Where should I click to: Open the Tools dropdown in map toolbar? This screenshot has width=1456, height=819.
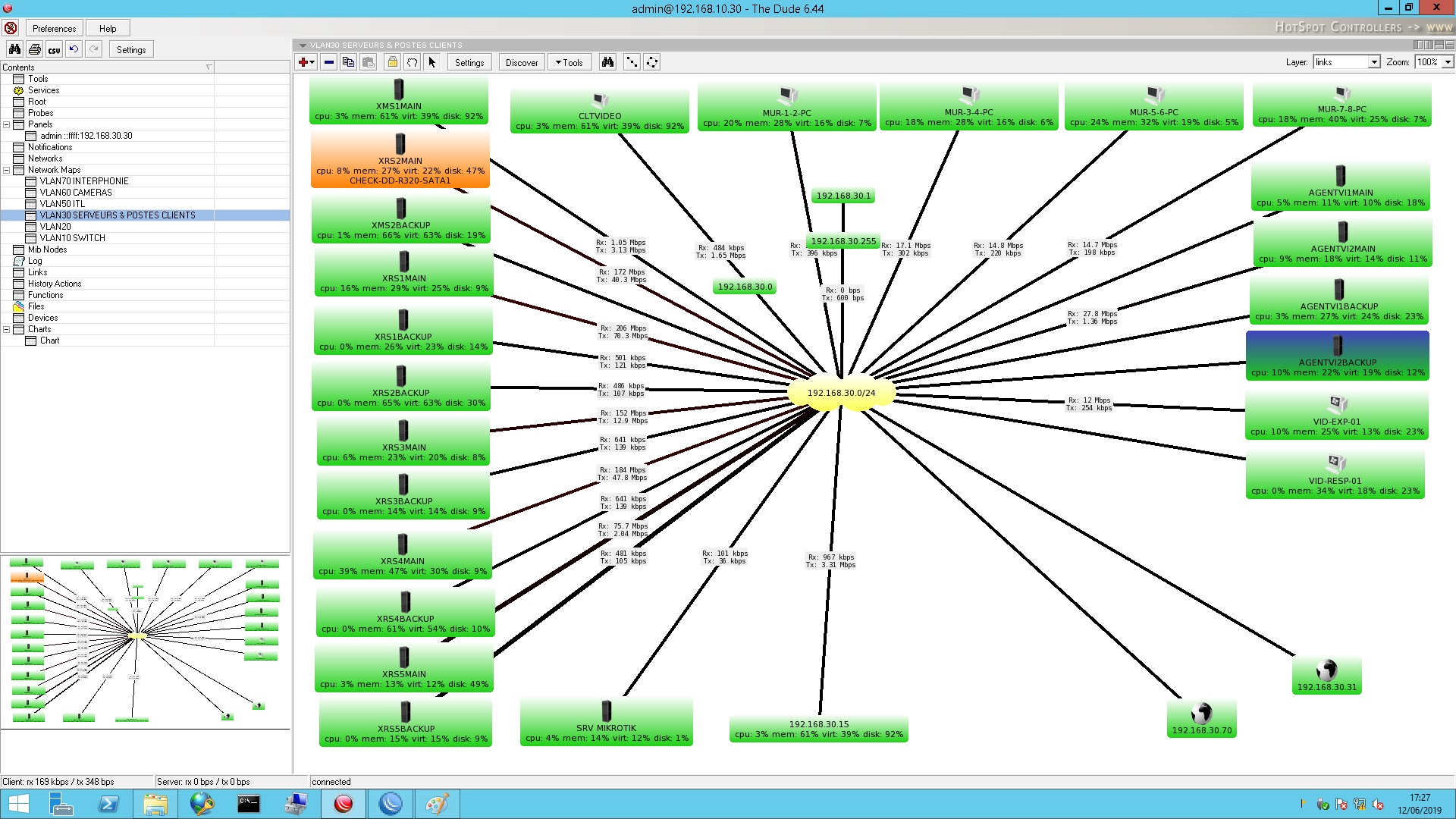coord(569,62)
